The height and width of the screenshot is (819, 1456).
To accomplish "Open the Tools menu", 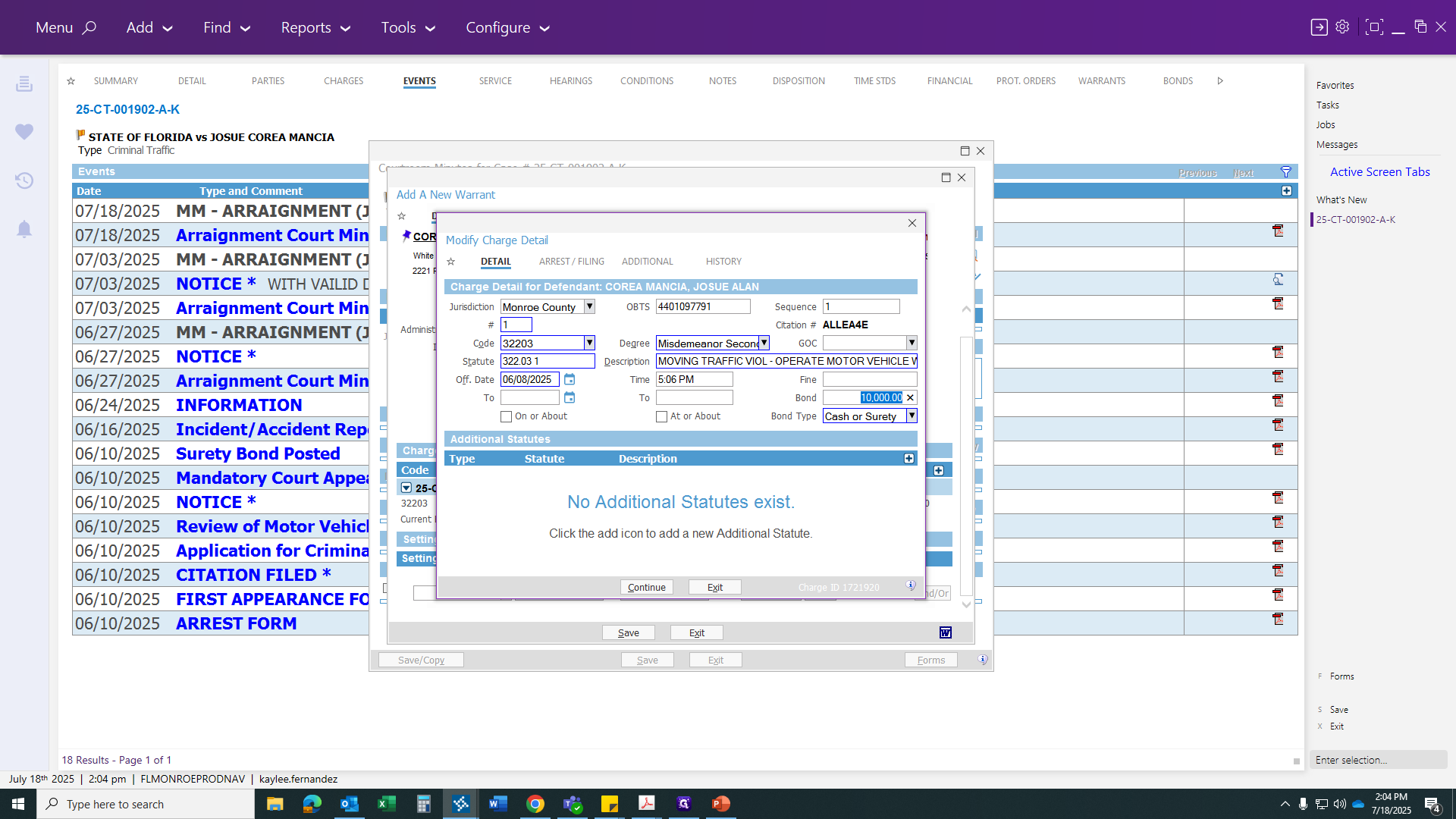I will coord(408,27).
